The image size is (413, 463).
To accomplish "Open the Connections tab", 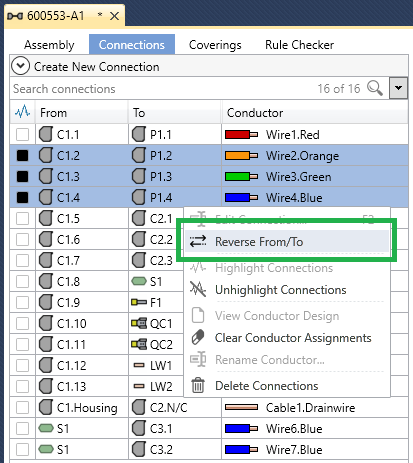I will pos(132,44).
